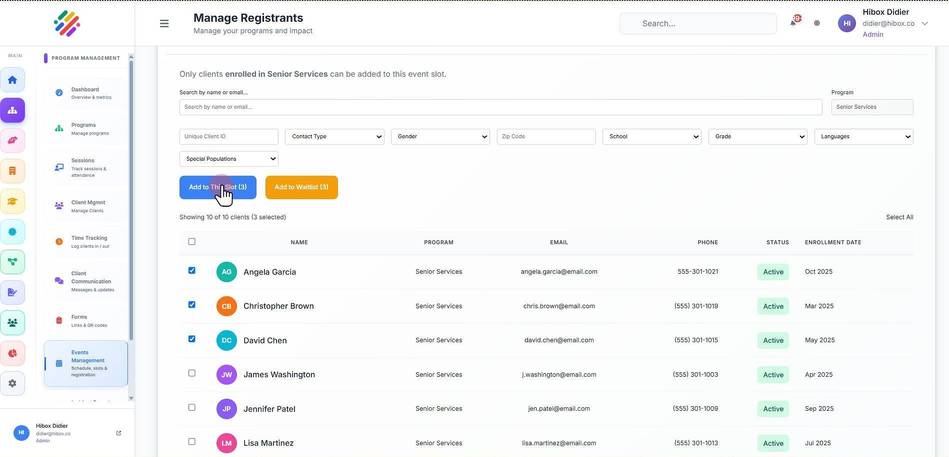Select the purple organization hierarchy rail icon
949x457 pixels.
(12, 110)
